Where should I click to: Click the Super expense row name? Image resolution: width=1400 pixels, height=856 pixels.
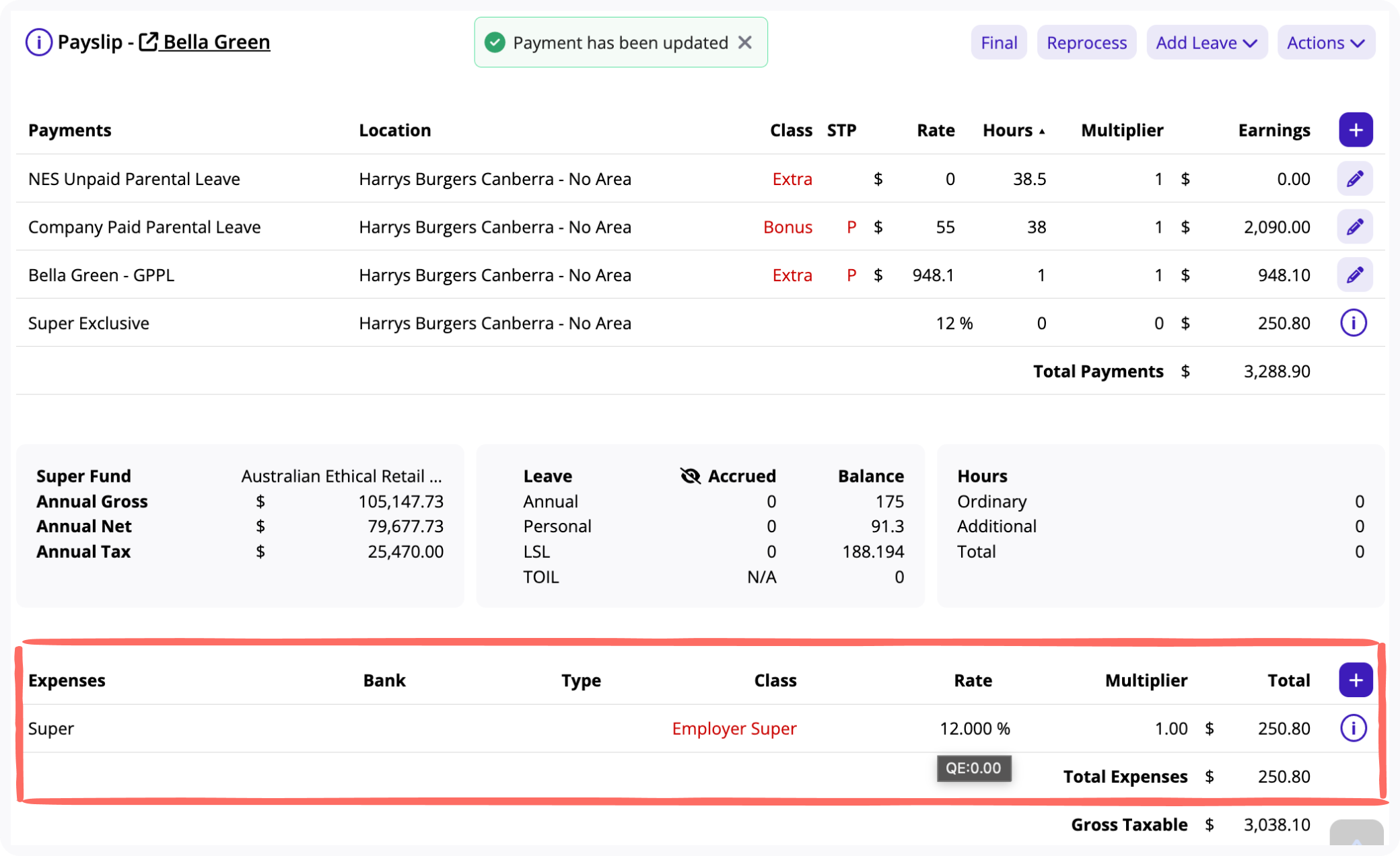pos(51,728)
